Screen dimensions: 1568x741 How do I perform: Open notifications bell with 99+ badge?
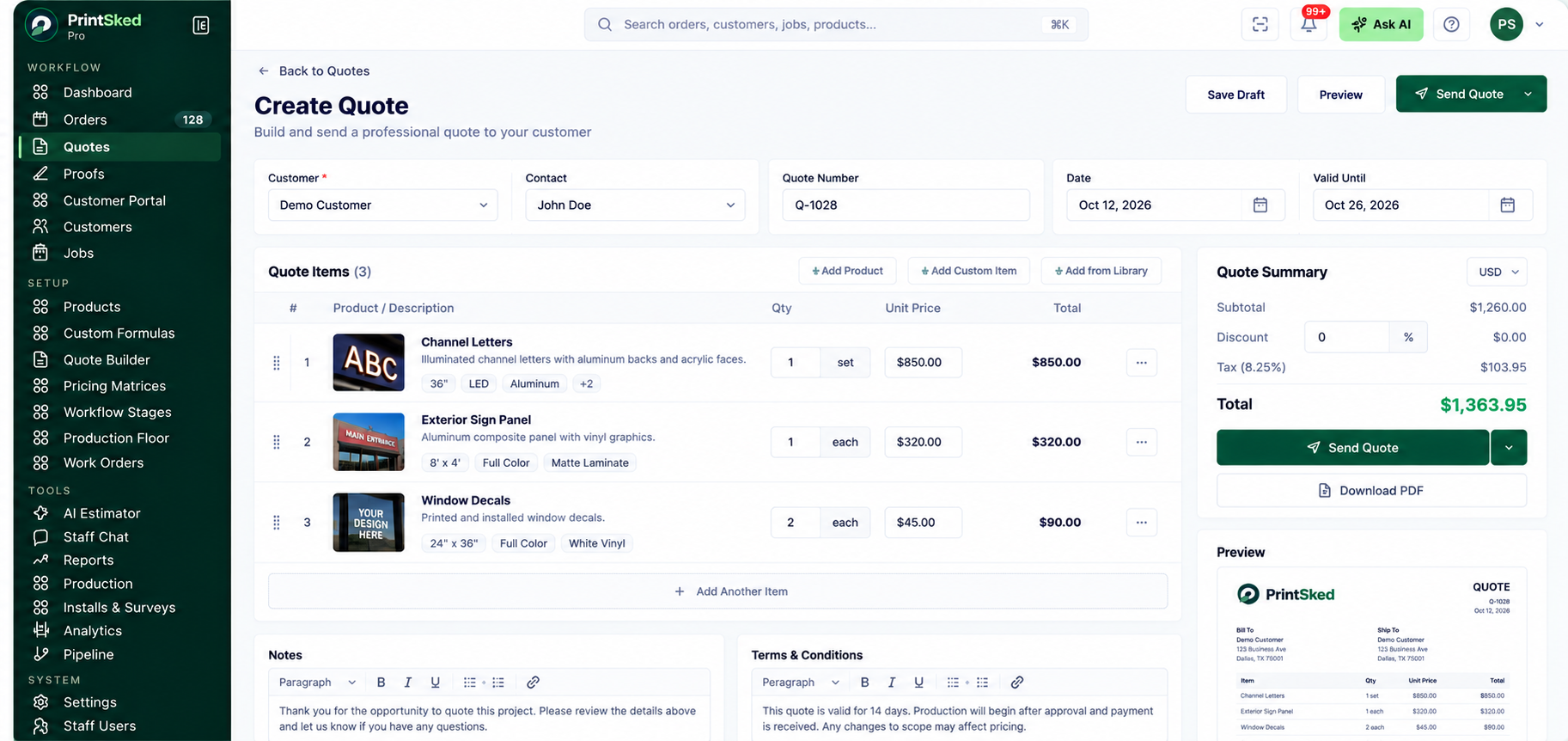pos(1309,25)
